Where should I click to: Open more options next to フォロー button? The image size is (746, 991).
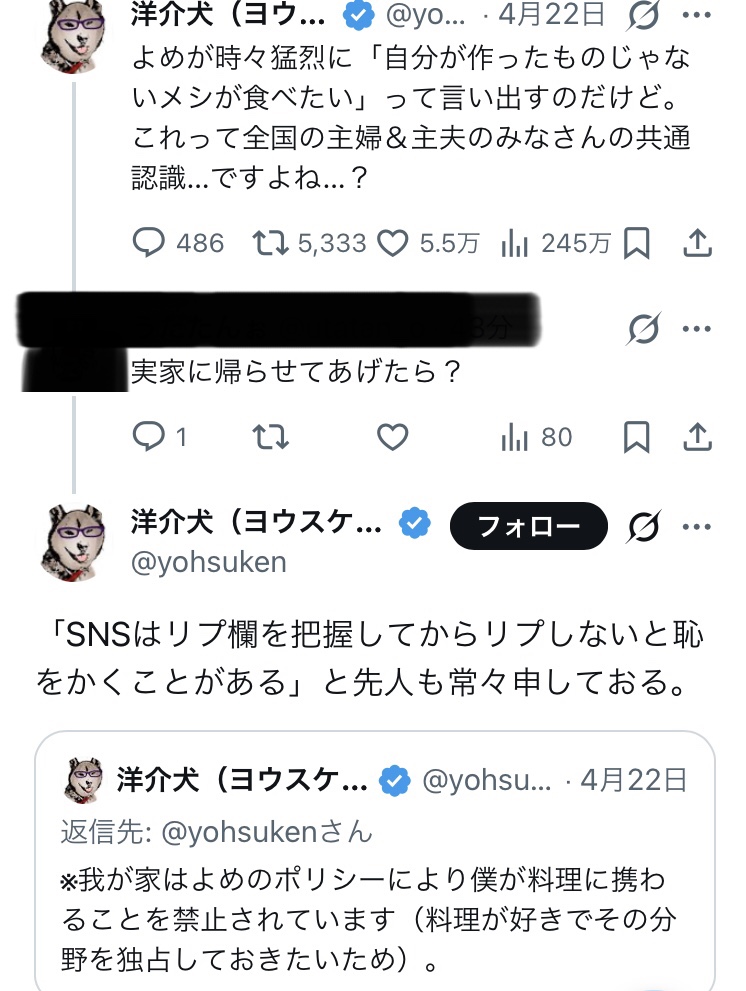[x=697, y=526]
